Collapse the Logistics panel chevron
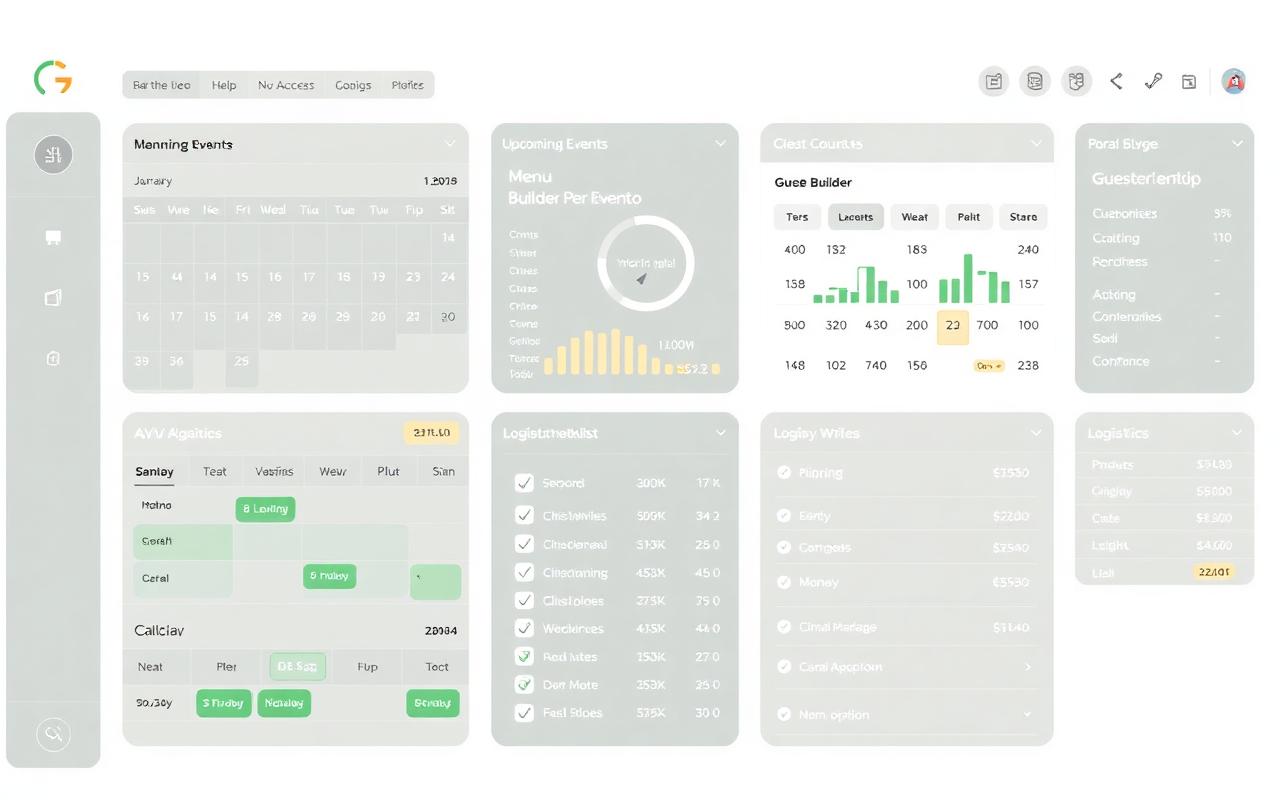The image size is (1280, 800). pos(1237,433)
